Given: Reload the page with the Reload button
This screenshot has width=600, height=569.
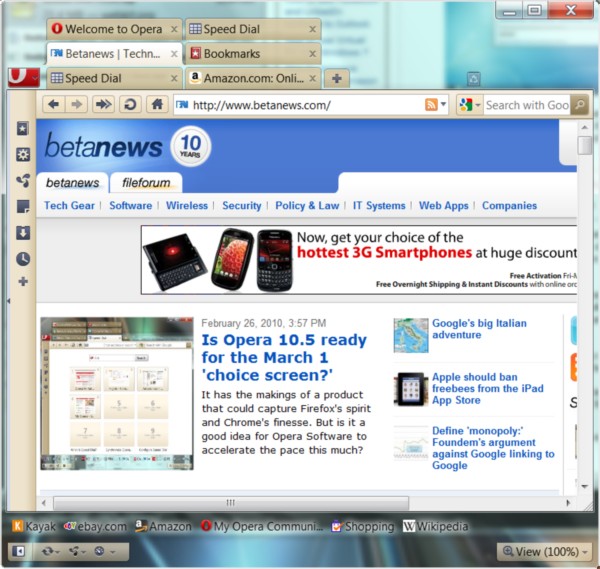Looking at the screenshot, I should coord(130,104).
